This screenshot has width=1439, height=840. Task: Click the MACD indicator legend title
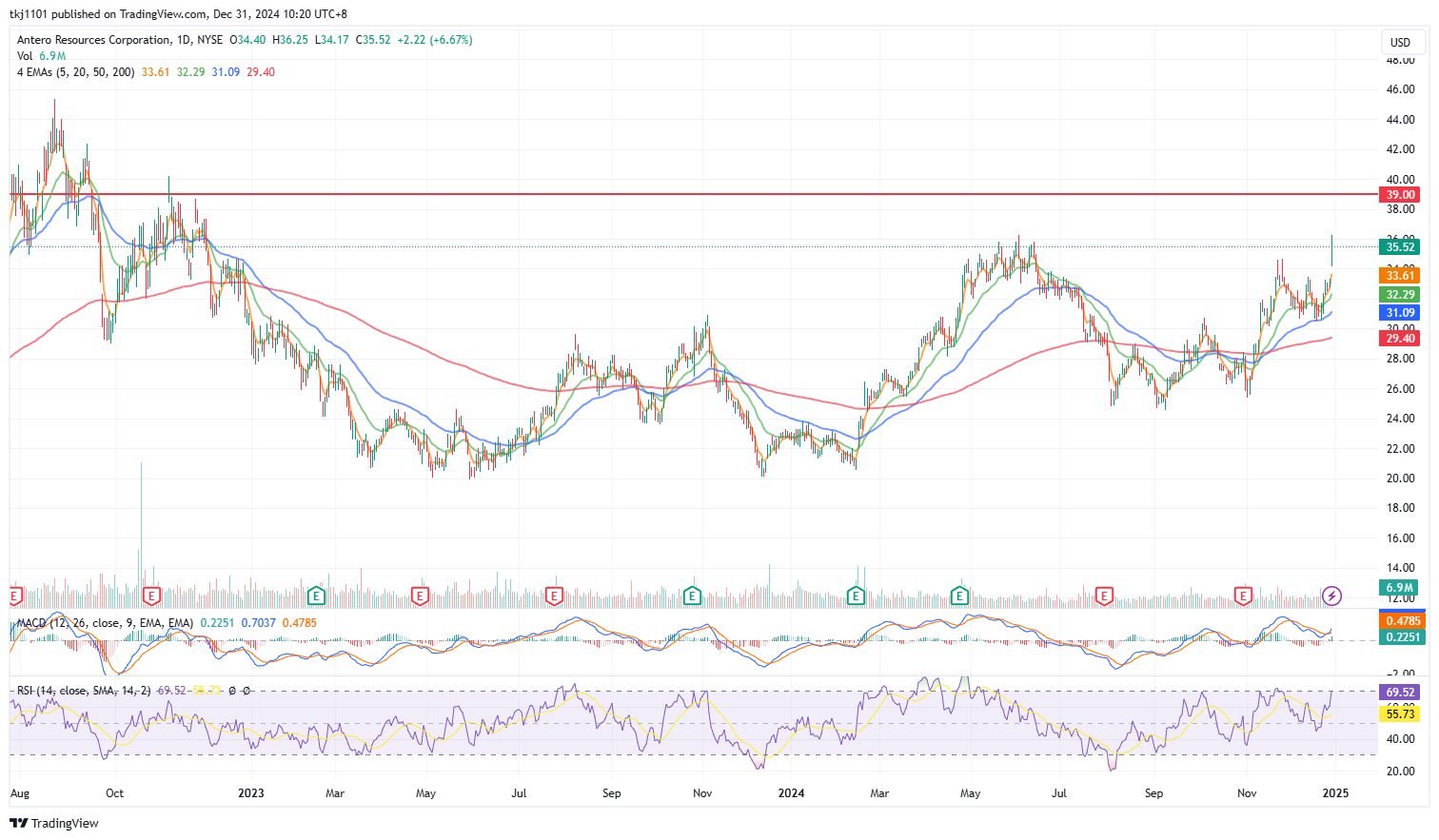tap(105, 623)
